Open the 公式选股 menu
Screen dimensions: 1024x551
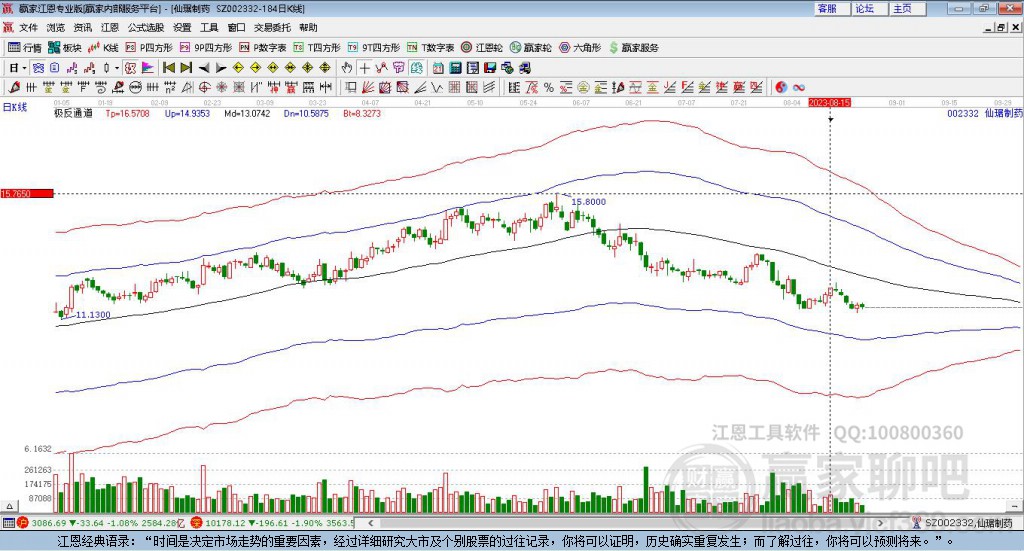(145, 28)
